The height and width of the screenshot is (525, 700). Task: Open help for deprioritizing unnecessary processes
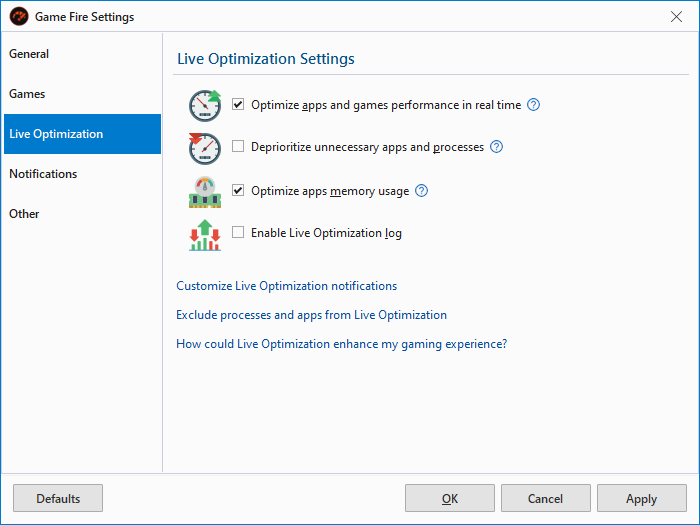point(496,147)
